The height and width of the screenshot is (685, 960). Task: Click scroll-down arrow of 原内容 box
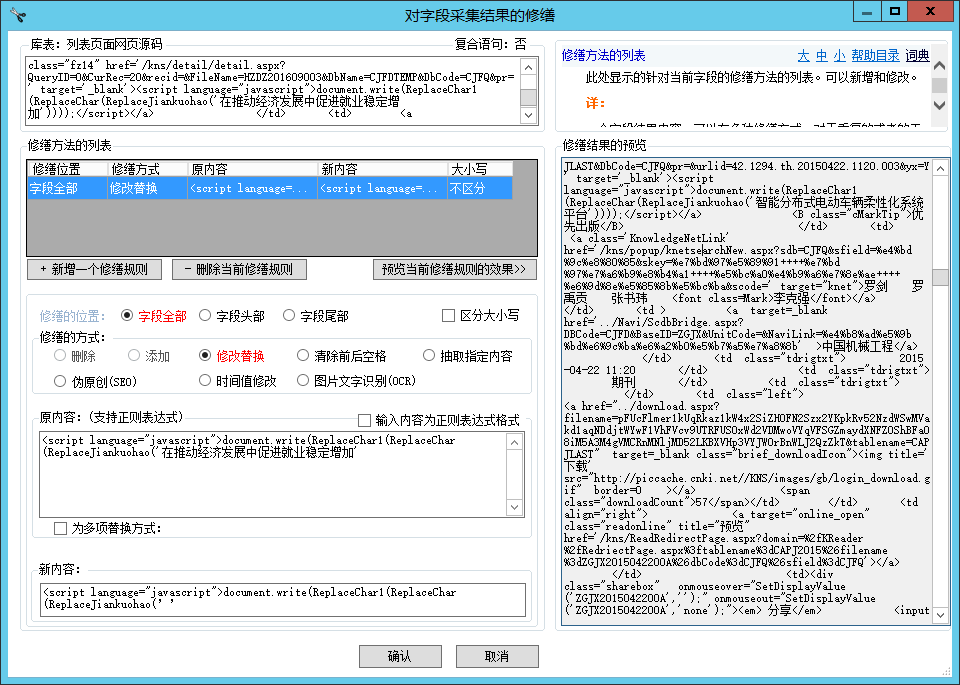coord(514,507)
